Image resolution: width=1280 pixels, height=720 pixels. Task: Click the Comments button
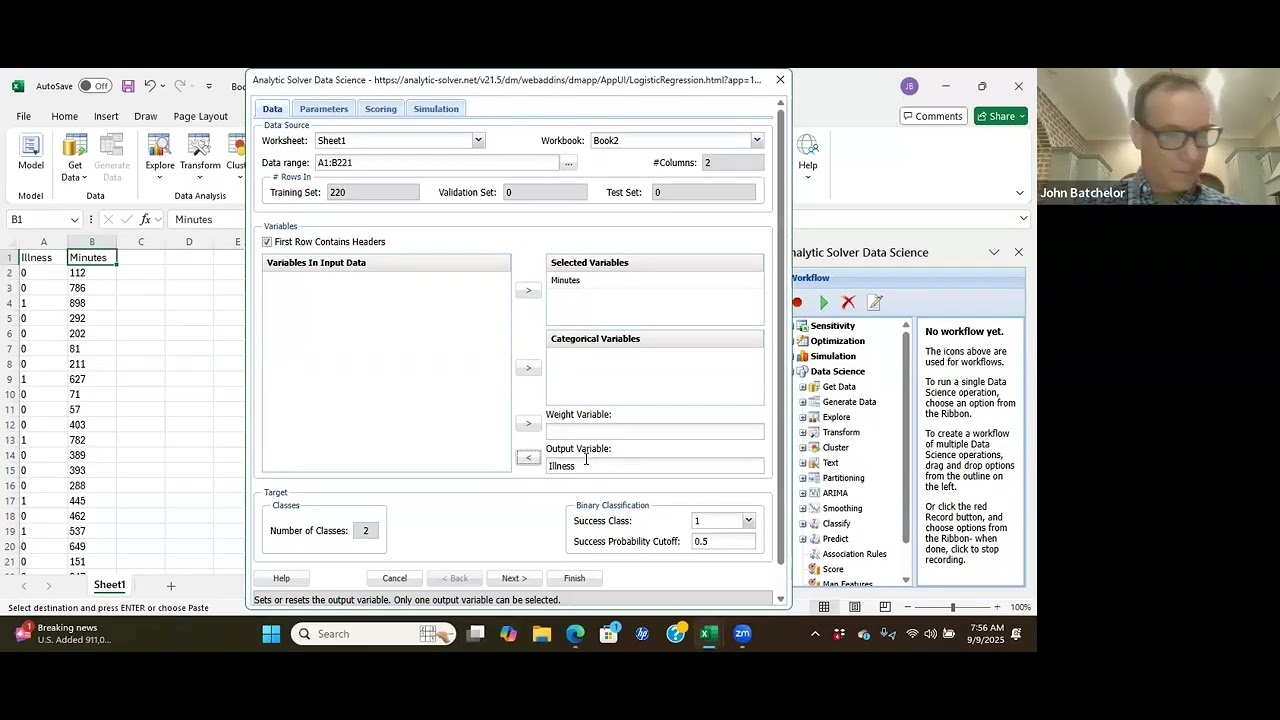(x=931, y=116)
